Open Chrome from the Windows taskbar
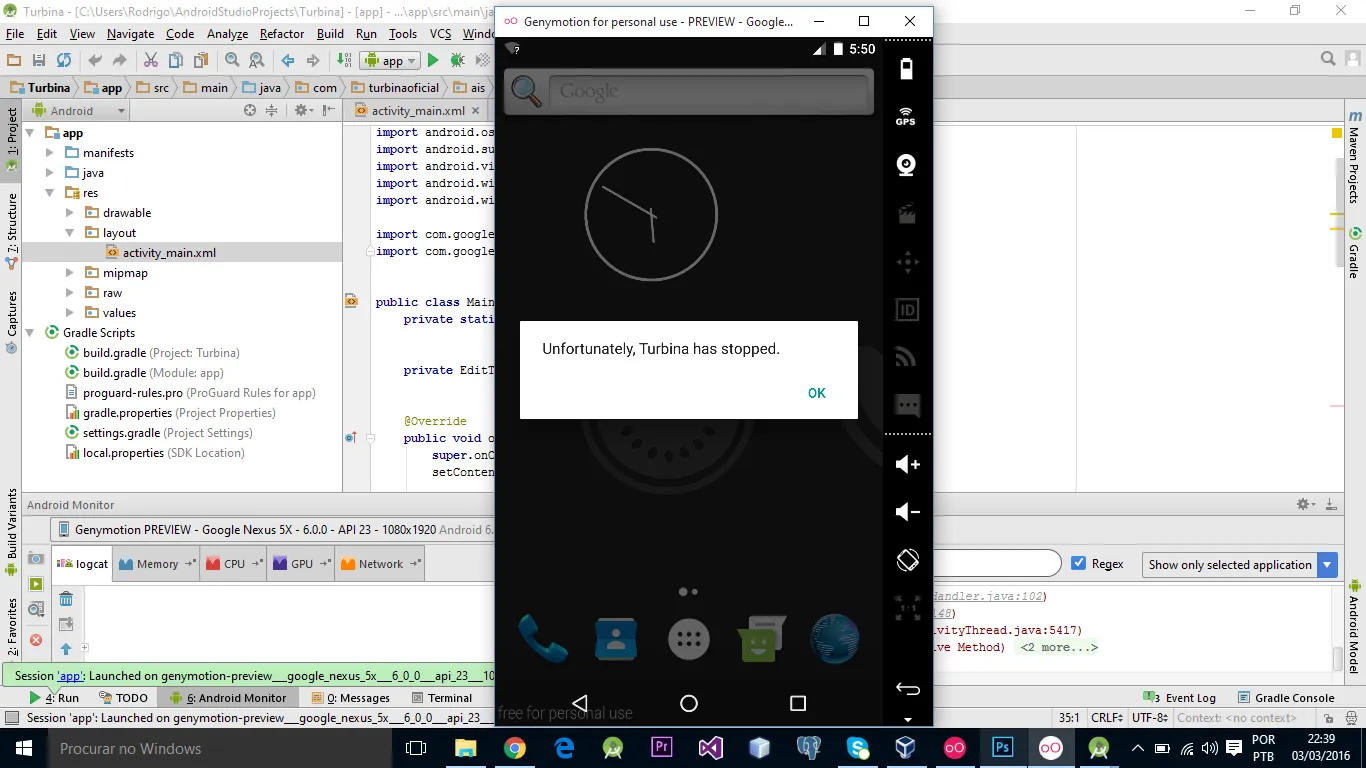1366x768 pixels. (x=514, y=748)
